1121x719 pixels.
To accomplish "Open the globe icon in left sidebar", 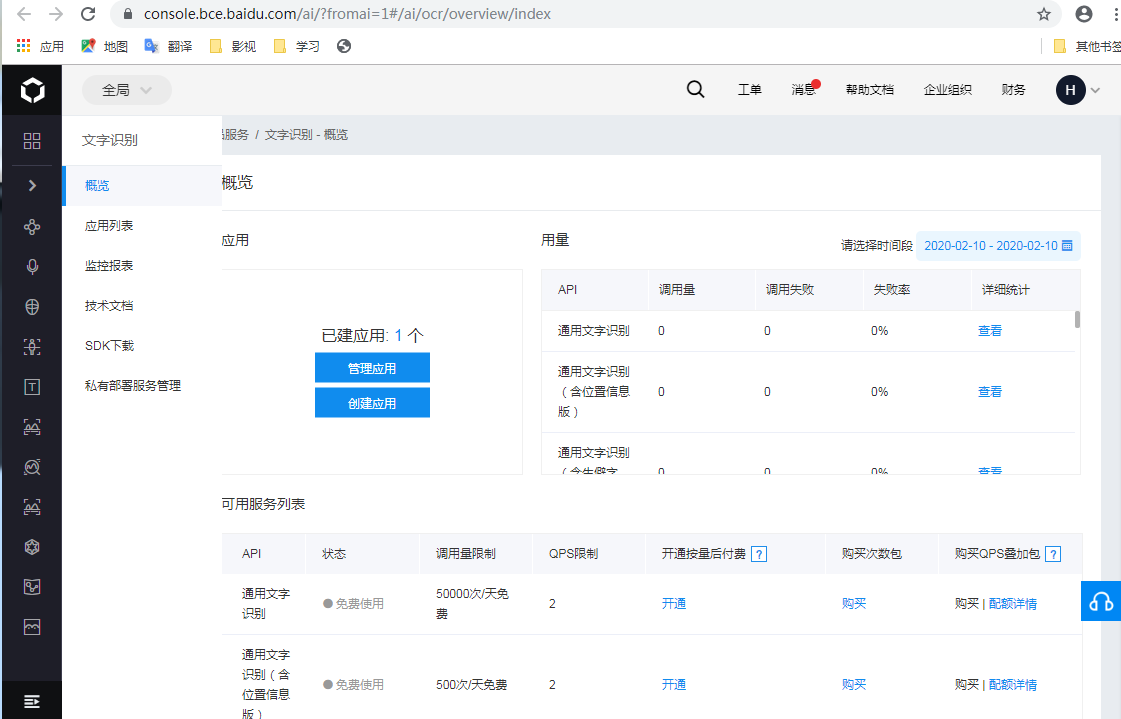I will click(32, 307).
